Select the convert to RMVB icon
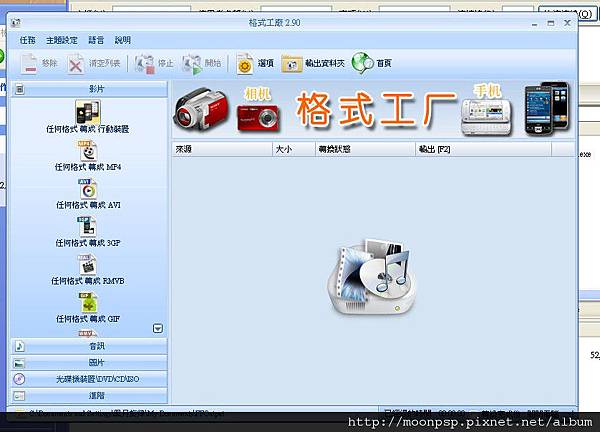The height and width of the screenshot is (432, 600). click(87, 264)
